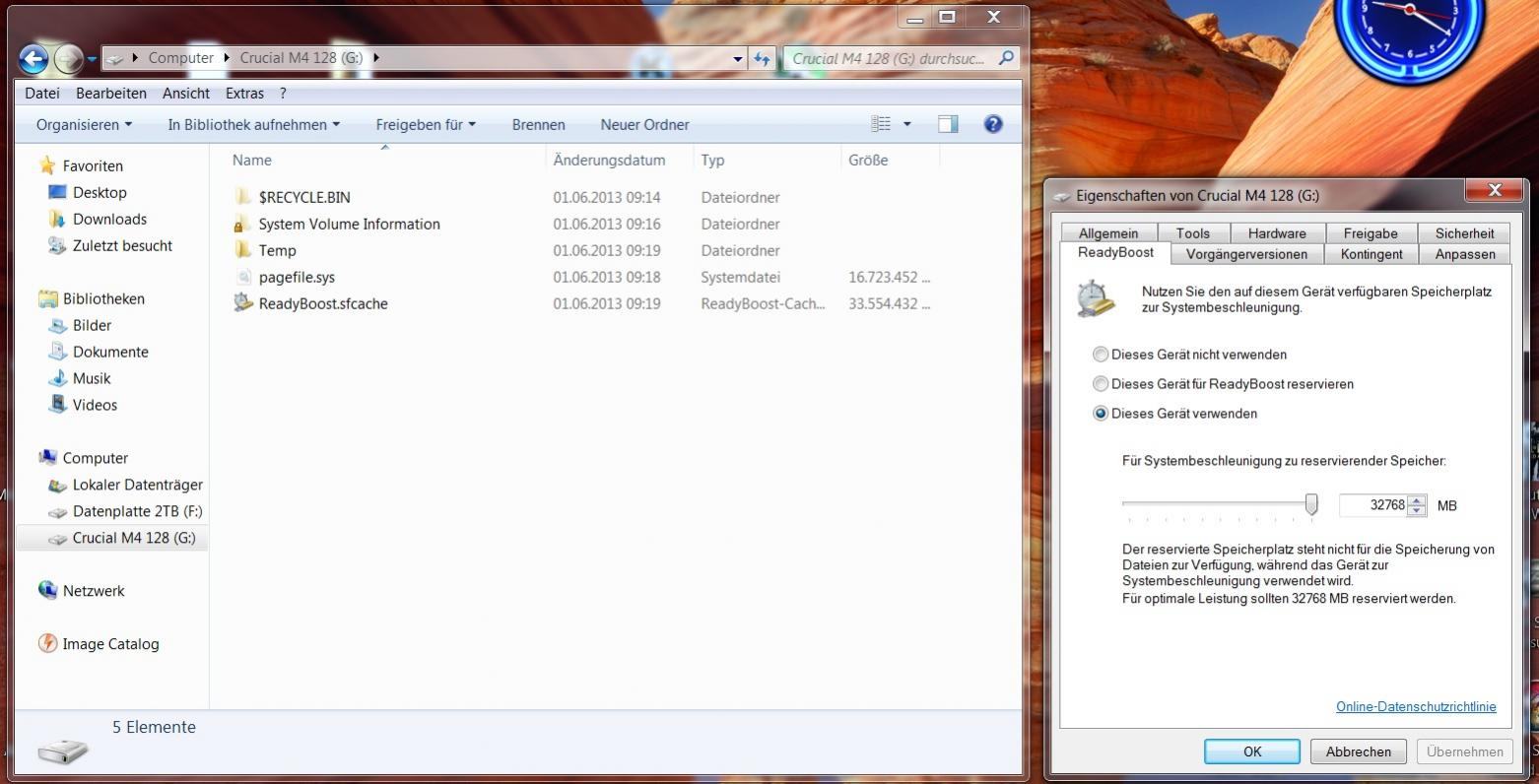Open the Organisieren dropdown menu
This screenshot has width=1539, height=784.
(84, 124)
